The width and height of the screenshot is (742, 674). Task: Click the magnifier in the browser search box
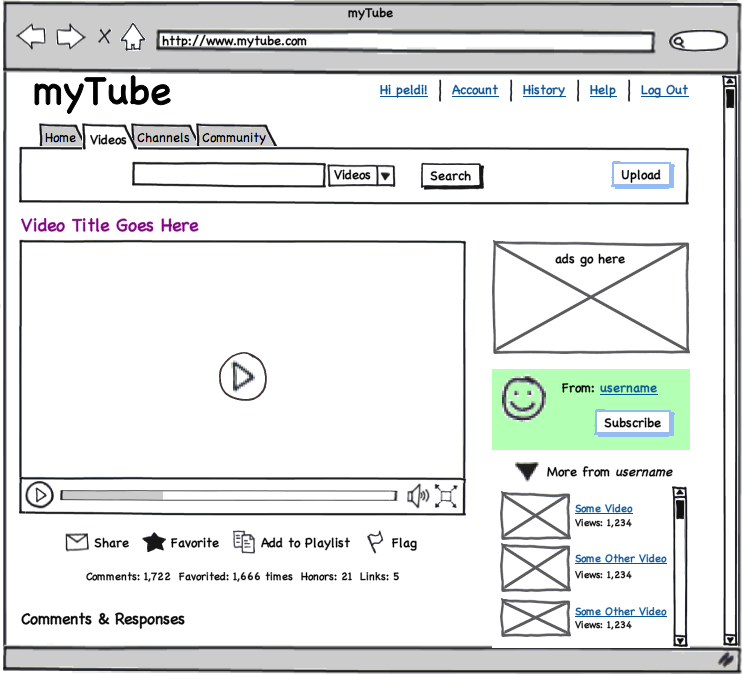click(x=678, y=42)
